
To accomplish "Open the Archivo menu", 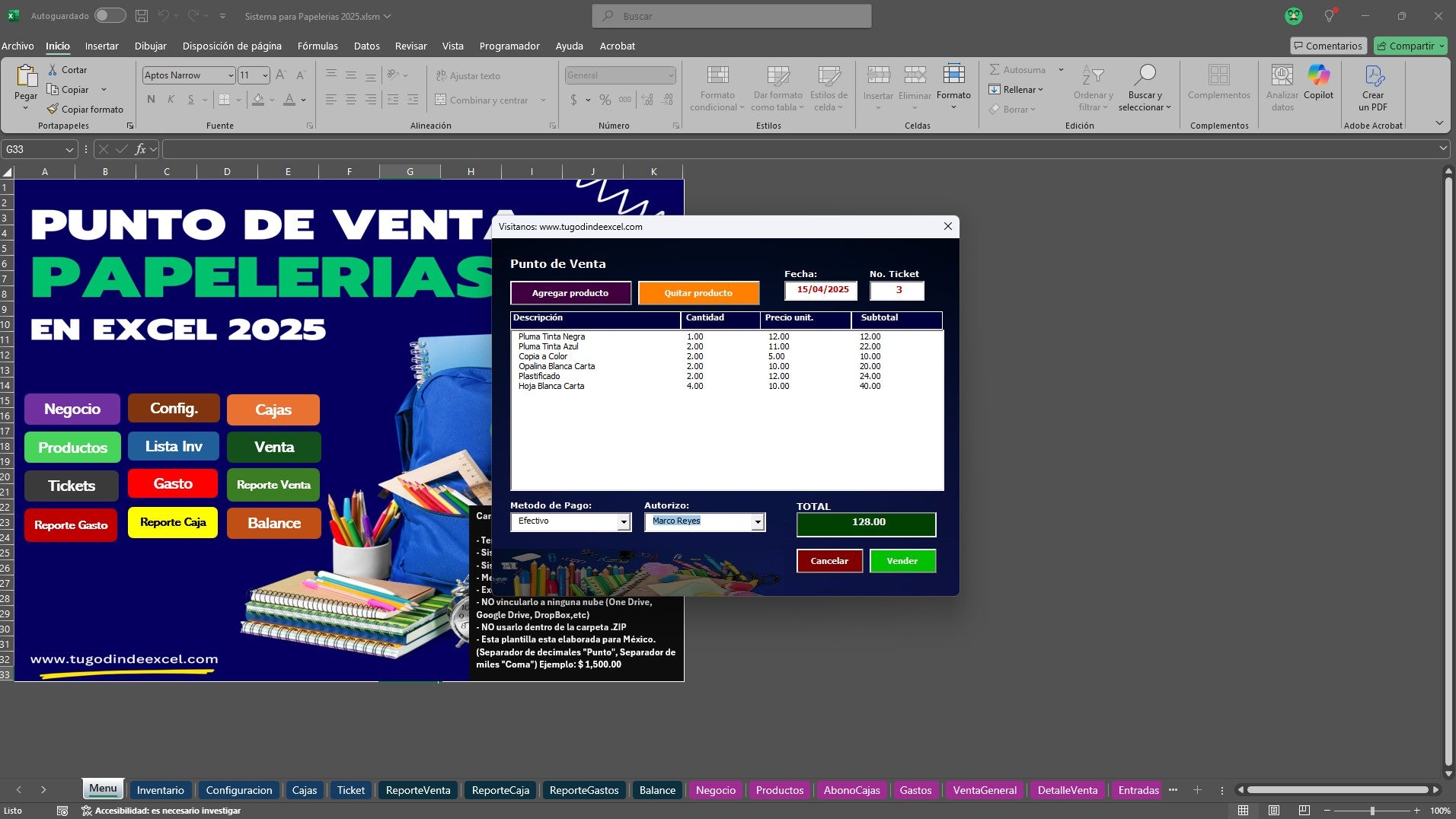I will click(x=18, y=46).
